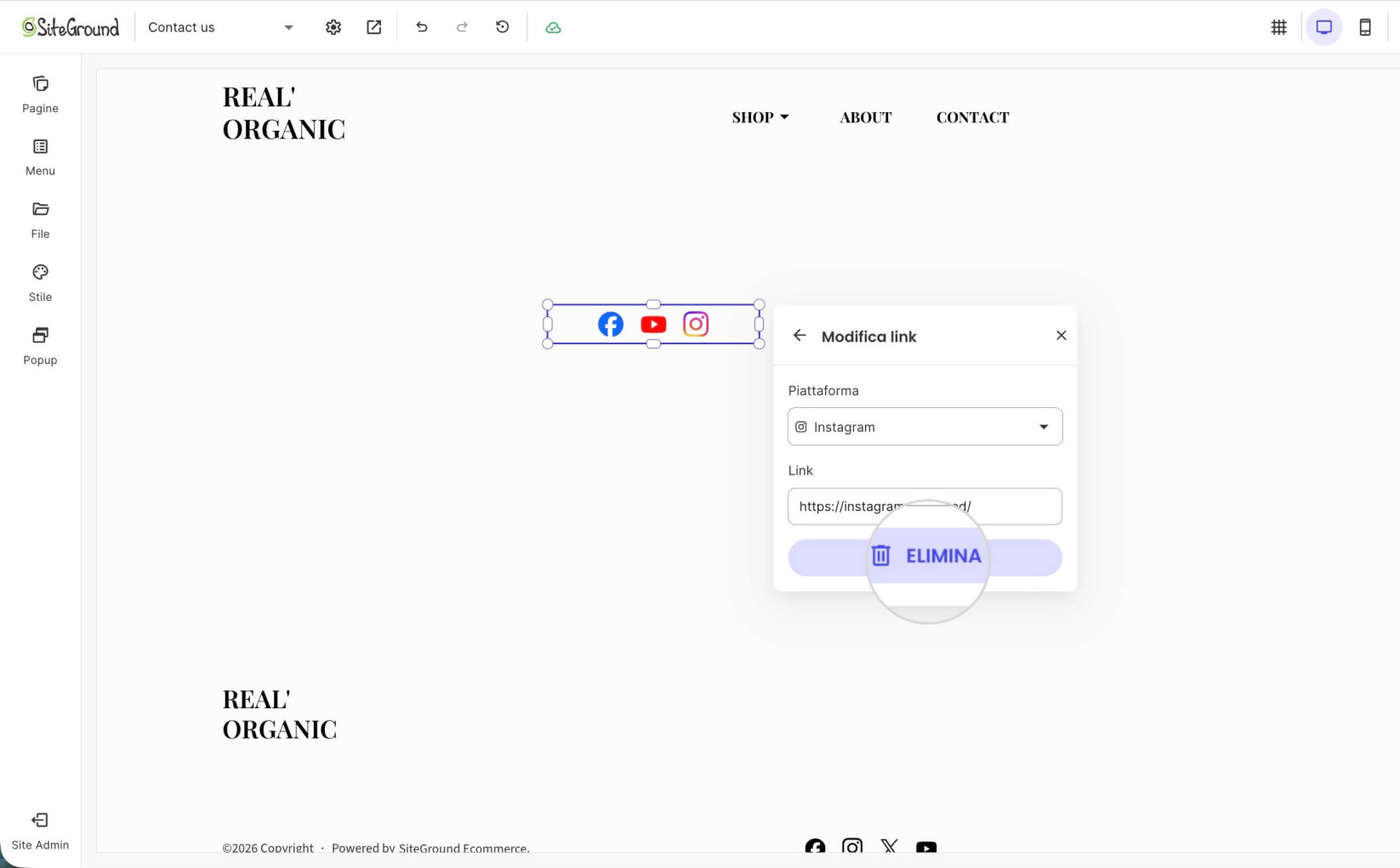Image resolution: width=1400 pixels, height=868 pixels.
Task: Open the Stile palette panel
Action: click(40, 283)
